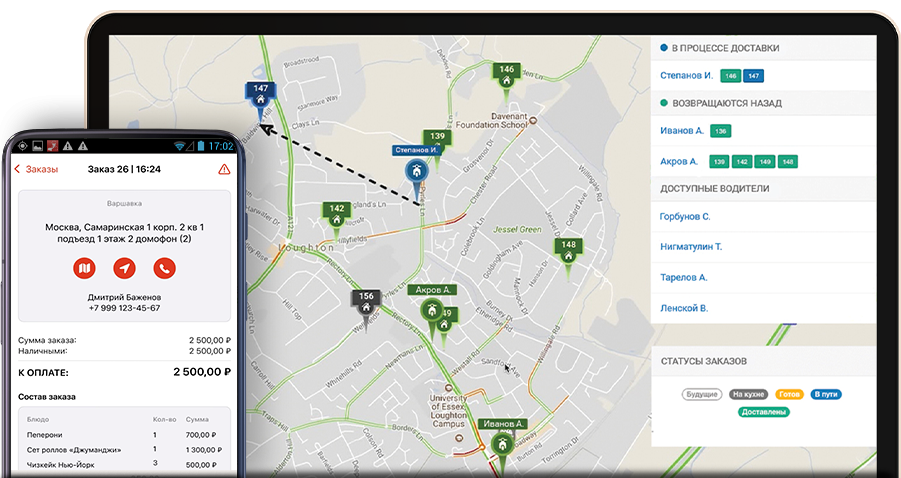This screenshot has height=478, width=901.
Task: Open the map button in phone order
Action: point(84,268)
